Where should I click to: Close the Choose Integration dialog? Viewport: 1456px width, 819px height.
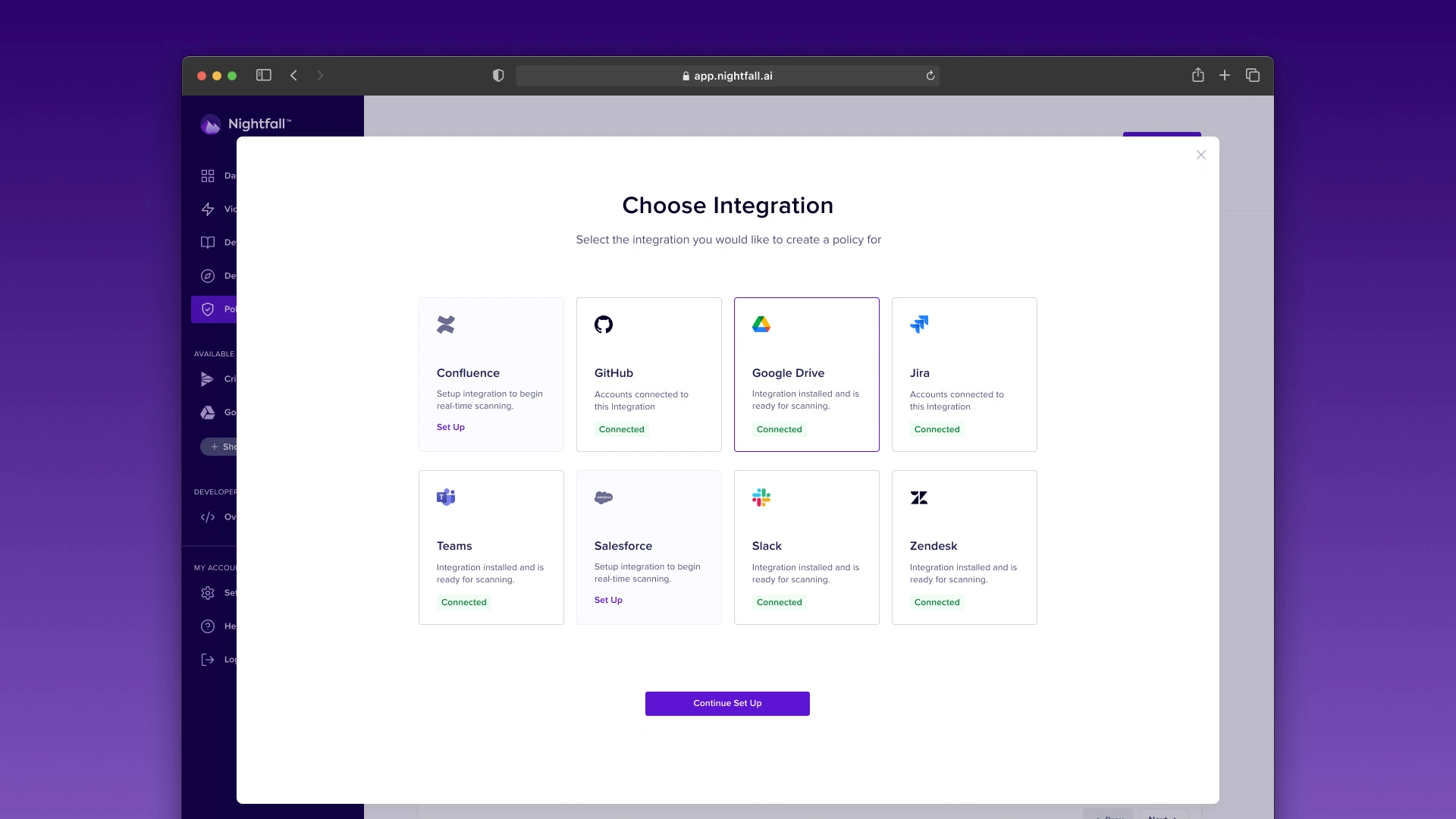coord(1201,155)
